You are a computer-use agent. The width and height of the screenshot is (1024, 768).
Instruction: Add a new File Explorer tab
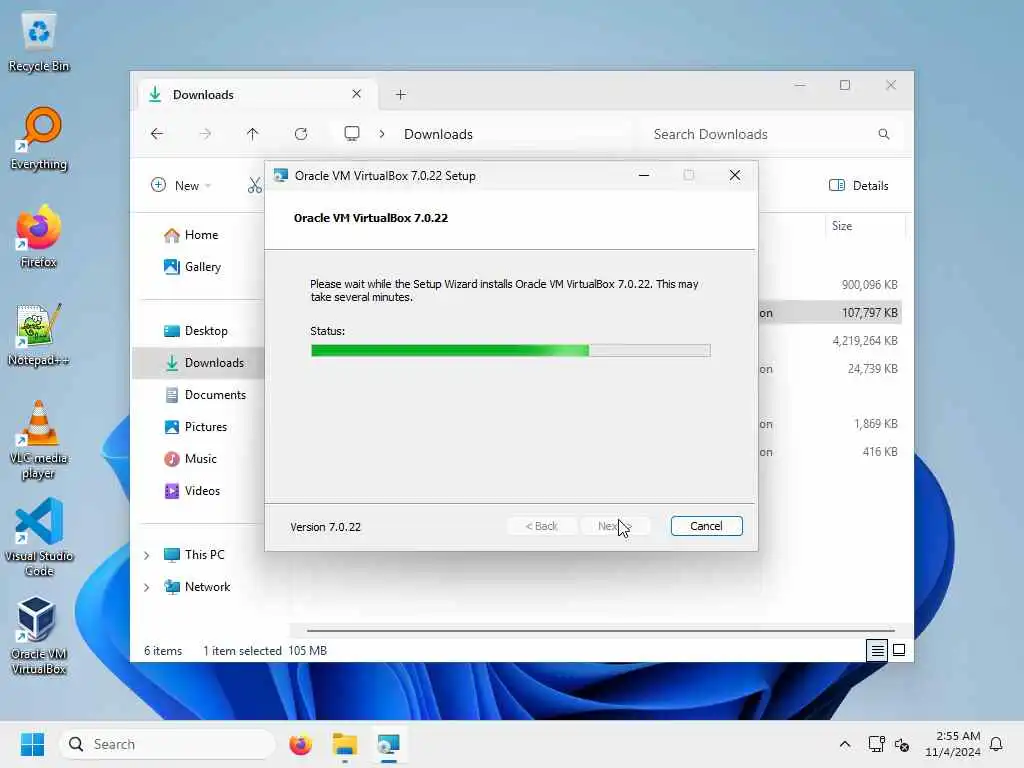(400, 95)
